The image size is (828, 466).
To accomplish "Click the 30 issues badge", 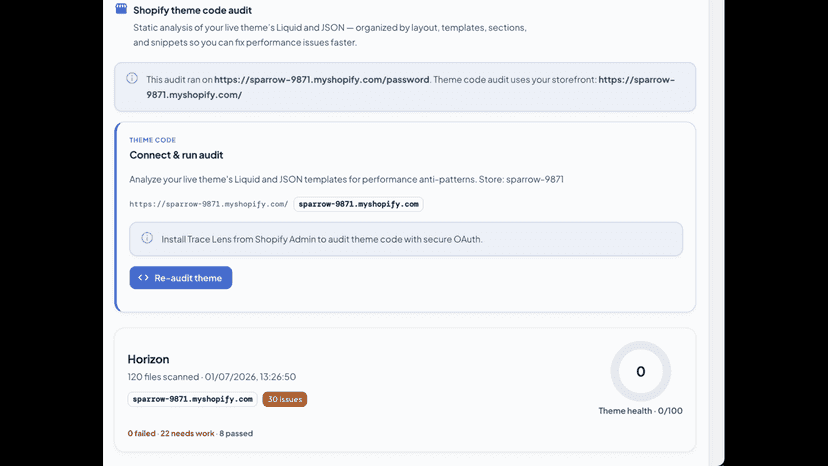I will [285, 399].
